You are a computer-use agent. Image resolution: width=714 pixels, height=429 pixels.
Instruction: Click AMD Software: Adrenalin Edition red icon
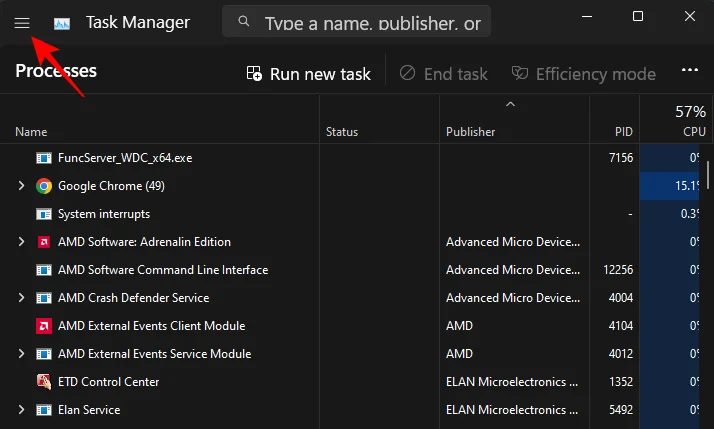44,242
